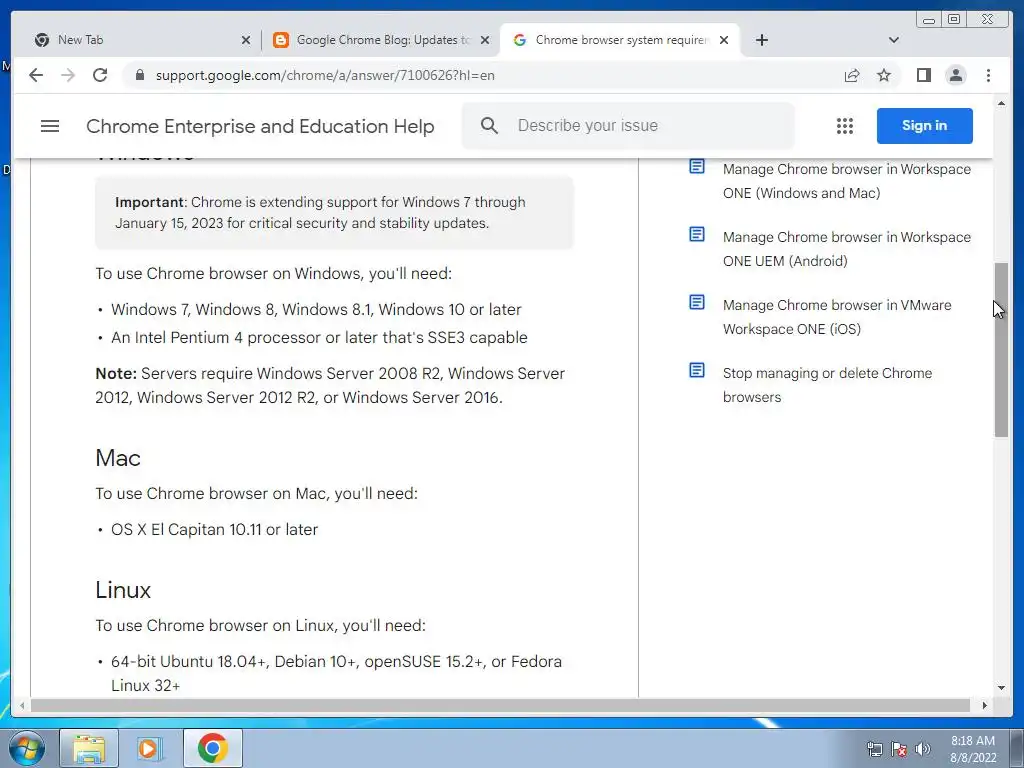Click the vertical scrollbar thumb
Image resolution: width=1024 pixels, height=768 pixels.
(1001, 349)
